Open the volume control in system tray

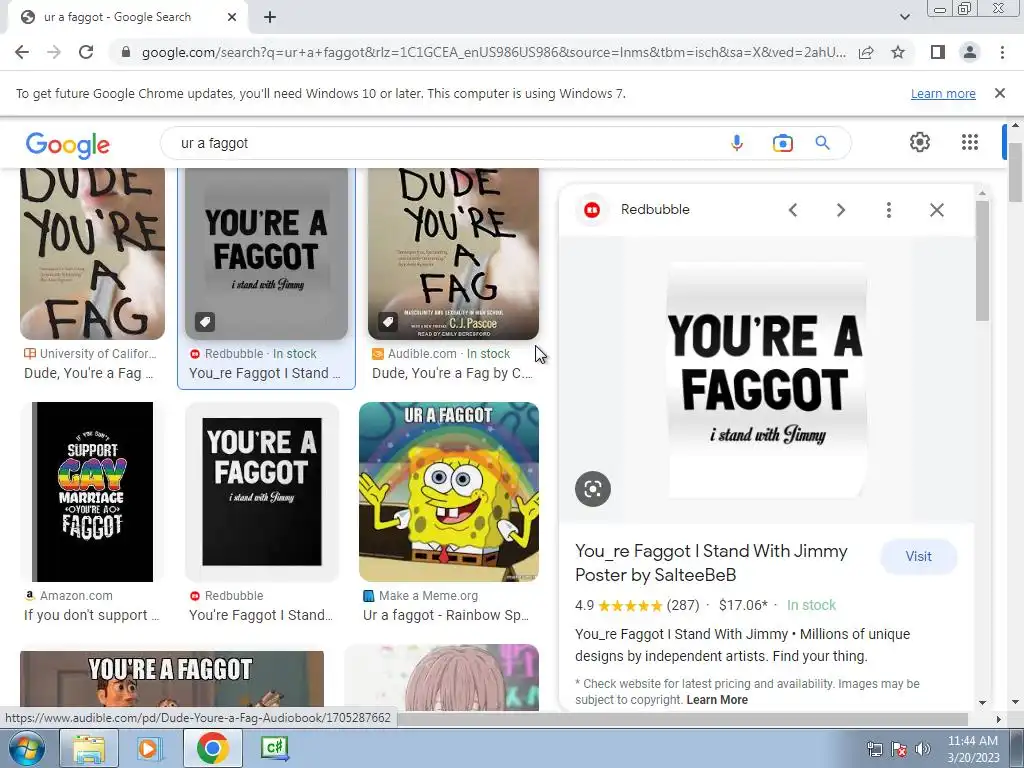(x=922, y=749)
